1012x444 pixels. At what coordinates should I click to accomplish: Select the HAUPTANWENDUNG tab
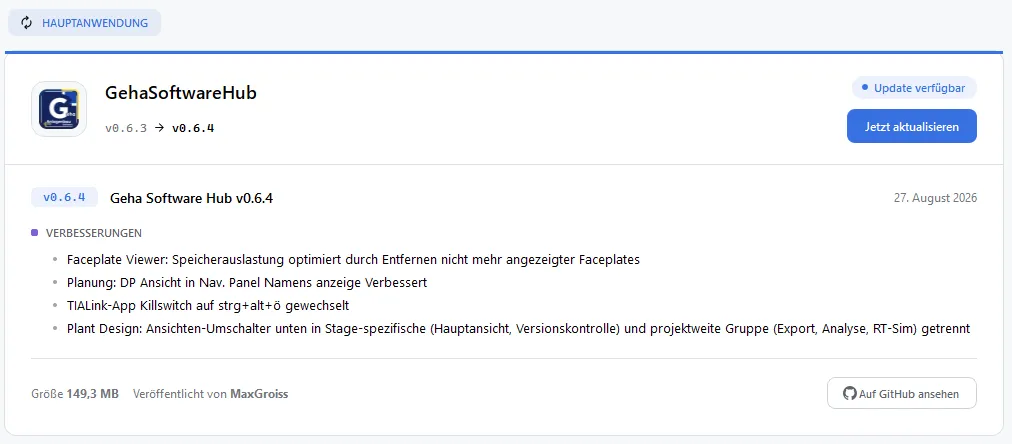[x=85, y=23]
